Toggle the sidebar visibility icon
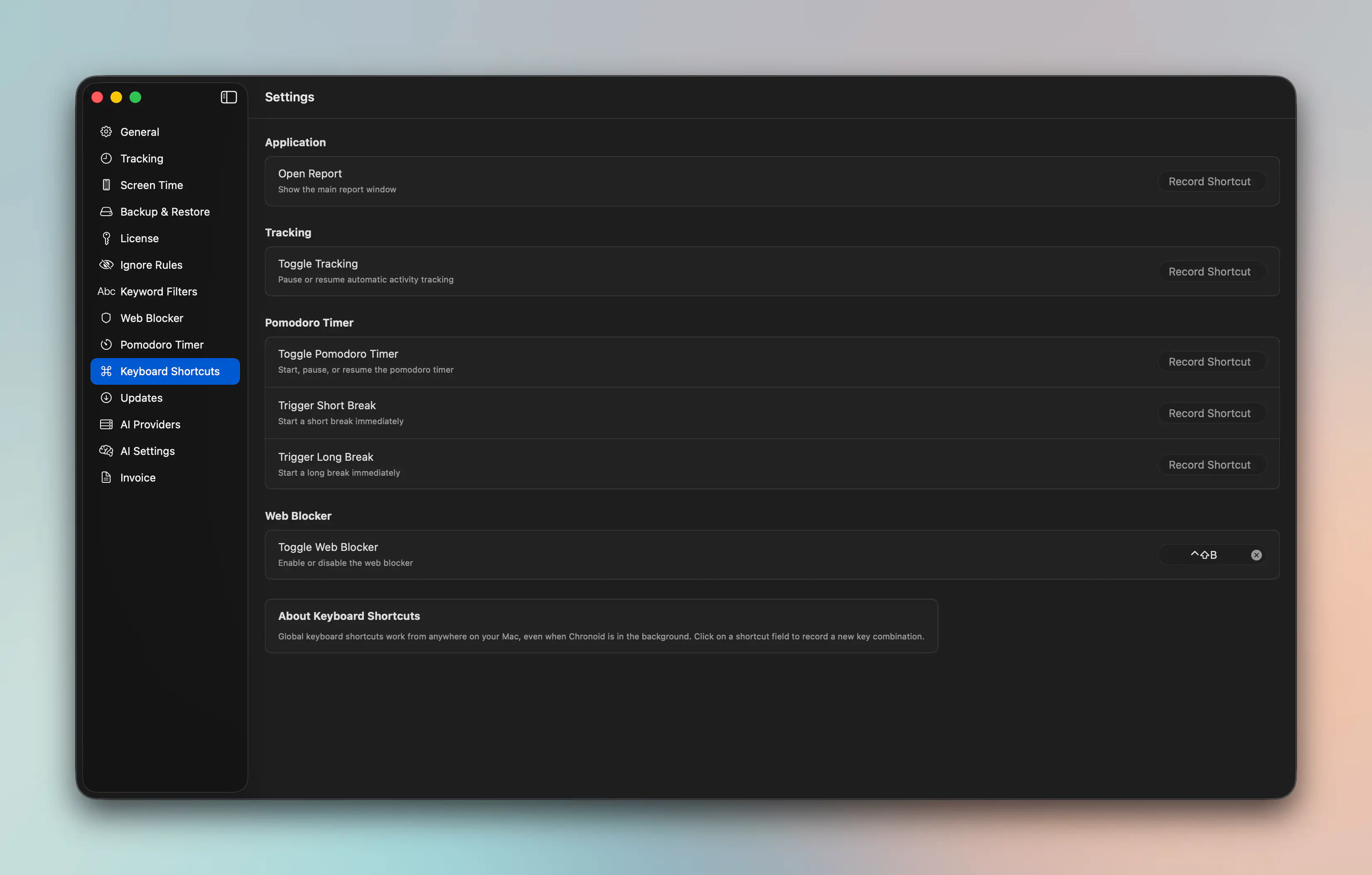This screenshot has width=1372, height=875. [x=228, y=97]
